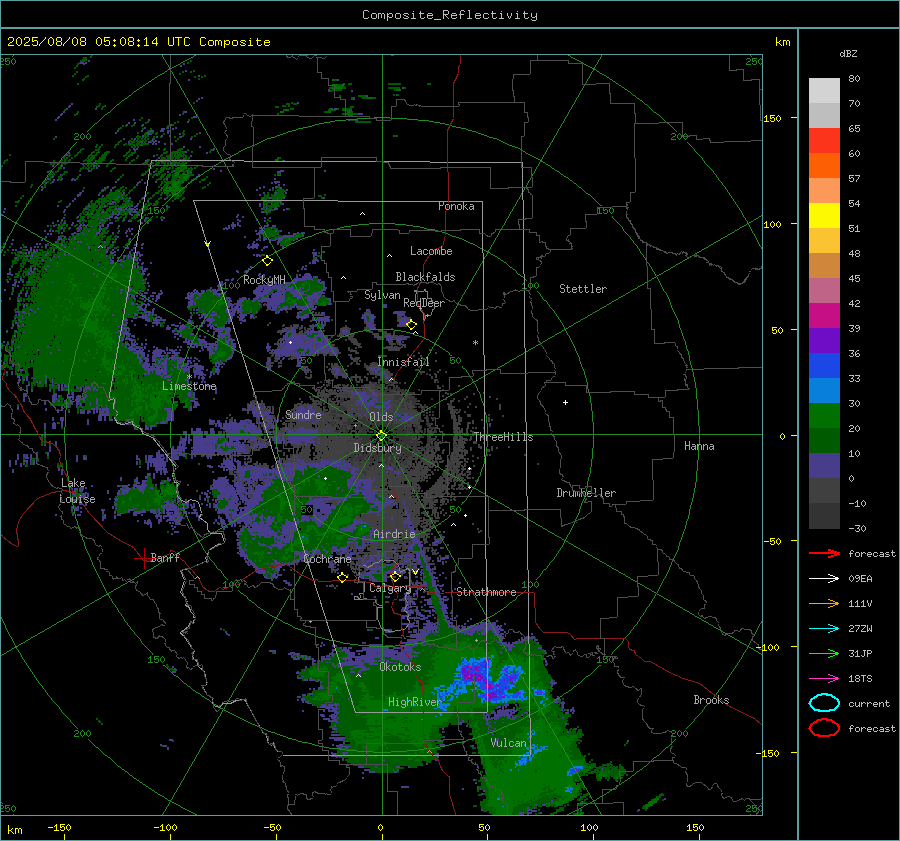Viewport: 900px width, 841px height.
Task: Click the Olds label
Action: (381, 417)
